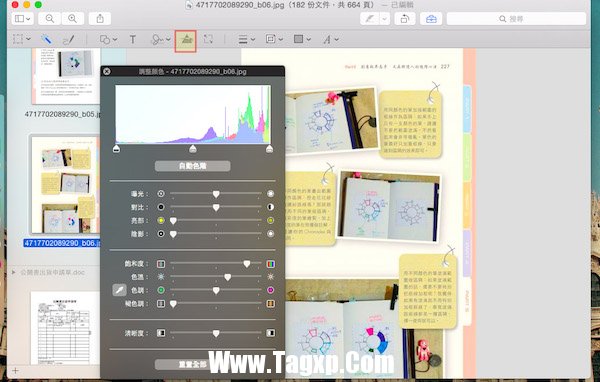
Task: Open the border color dropdown
Action: click(274, 39)
